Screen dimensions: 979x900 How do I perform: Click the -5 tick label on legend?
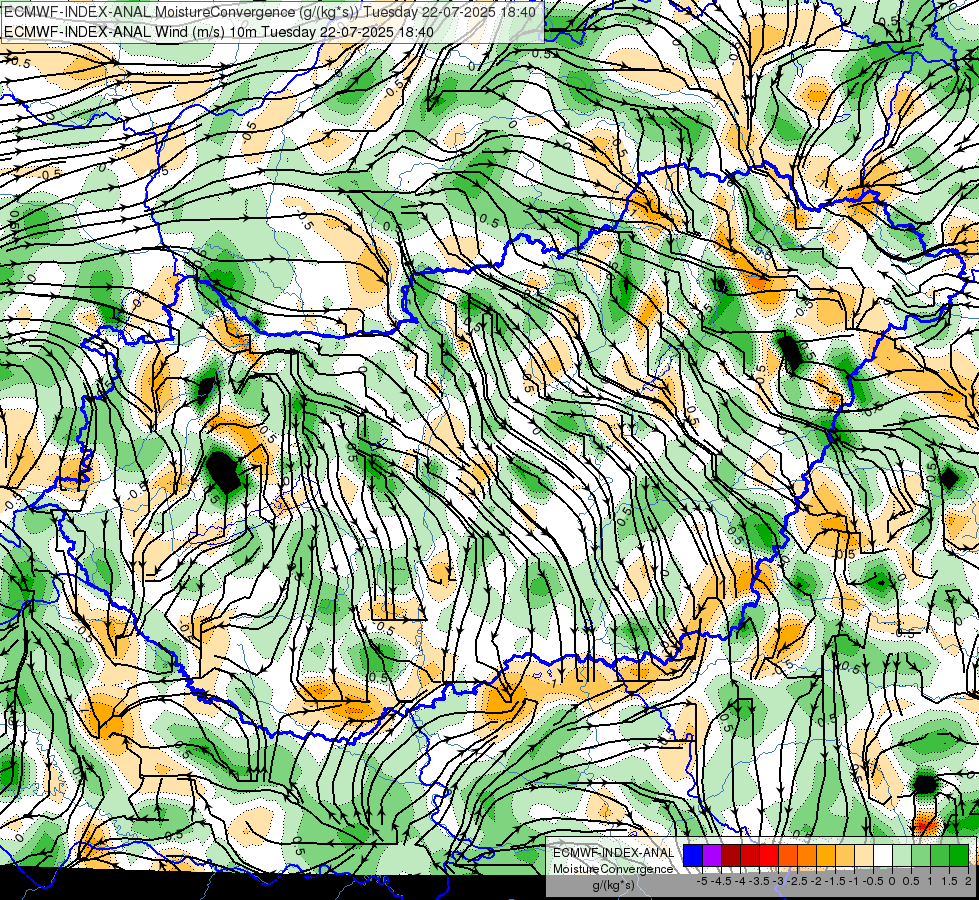(x=702, y=881)
